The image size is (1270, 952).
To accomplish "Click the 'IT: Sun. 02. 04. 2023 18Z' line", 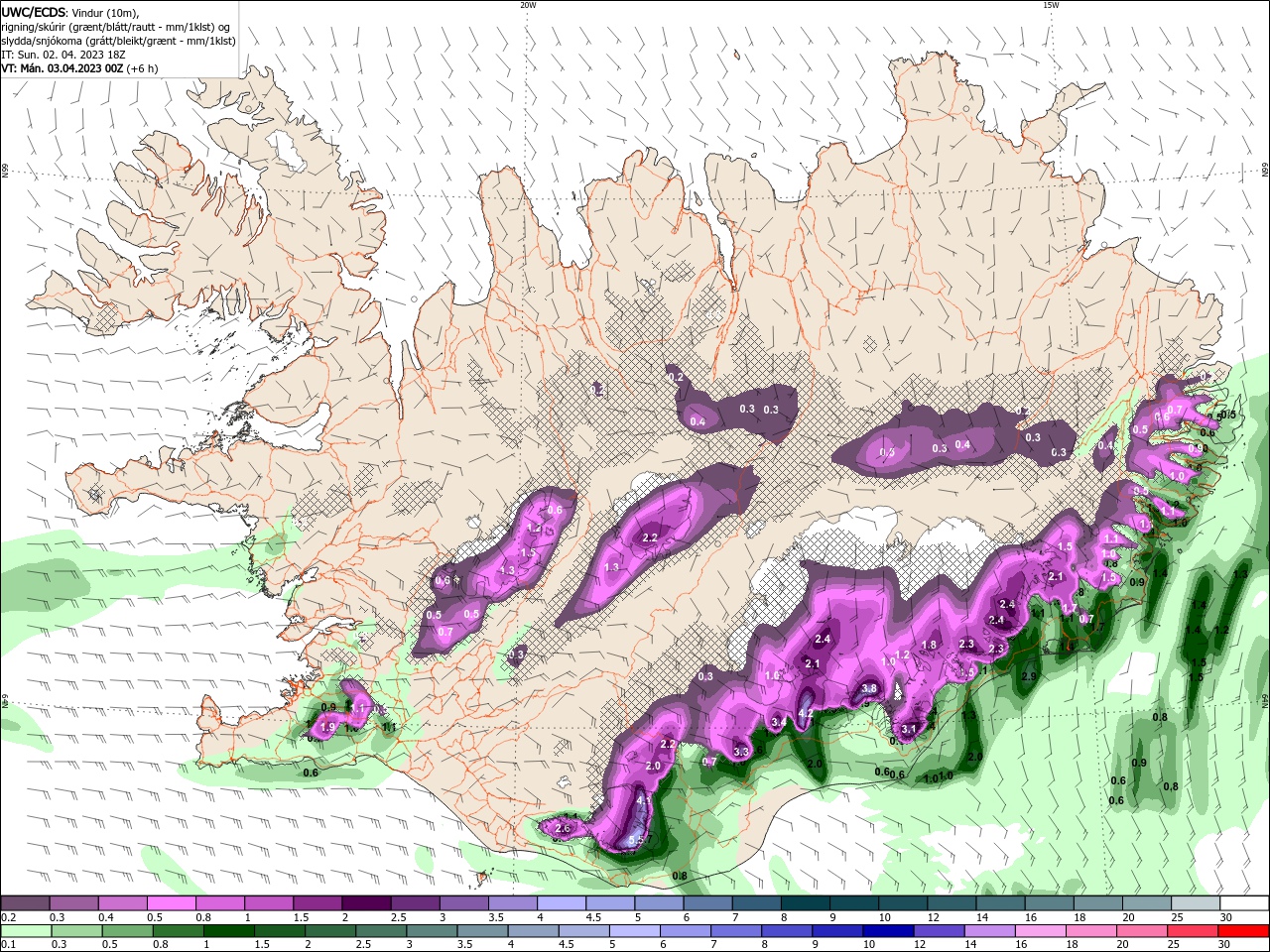I will [x=62, y=55].
